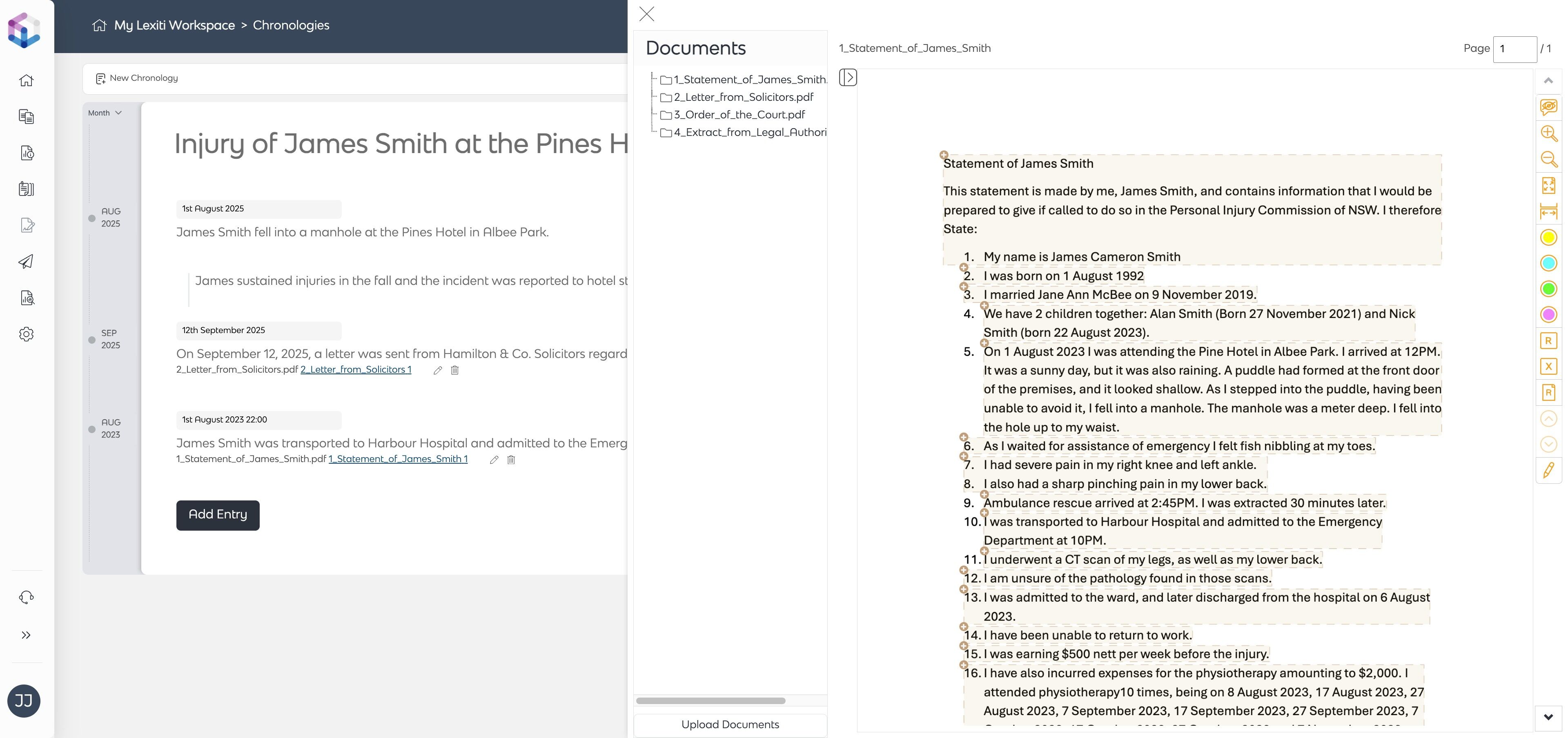The height and width of the screenshot is (738, 1568).
Task: Edit the 12th September 2025 entry
Action: pos(437,371)
